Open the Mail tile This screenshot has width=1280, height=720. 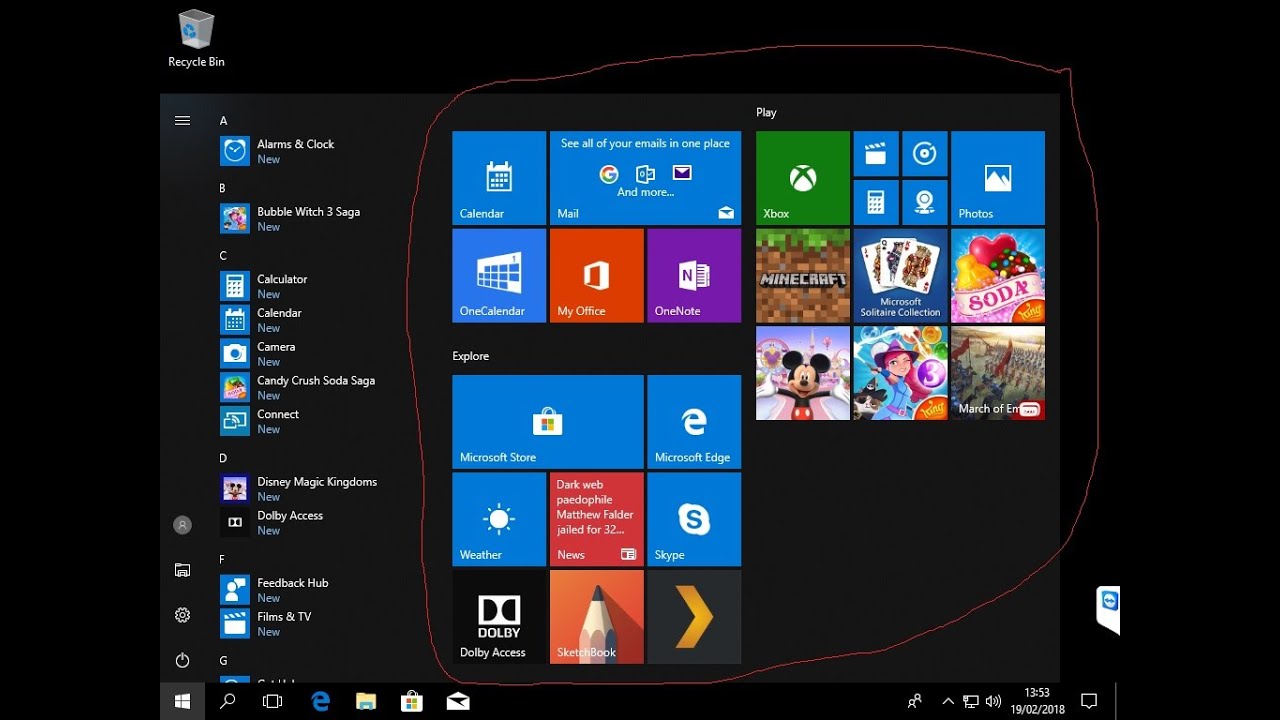point(645,178)
